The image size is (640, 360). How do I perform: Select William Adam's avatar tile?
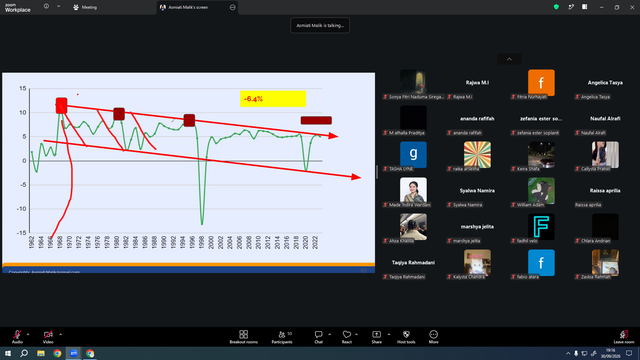(541, 191)
